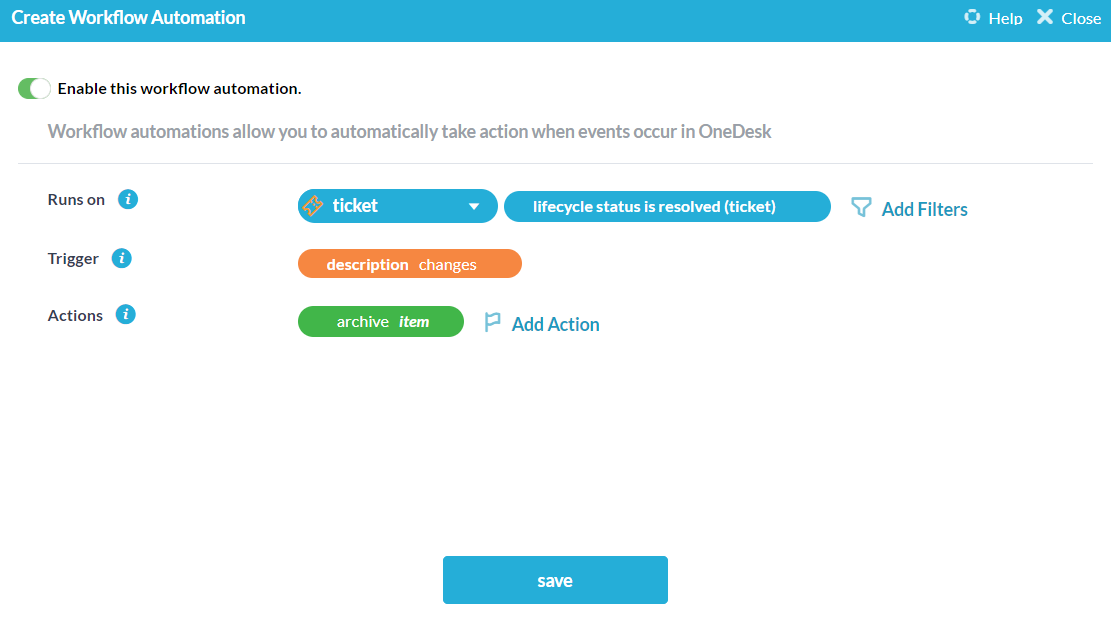Click the word ticket in selector
The image size is (1111, 621).
point(355,206)
